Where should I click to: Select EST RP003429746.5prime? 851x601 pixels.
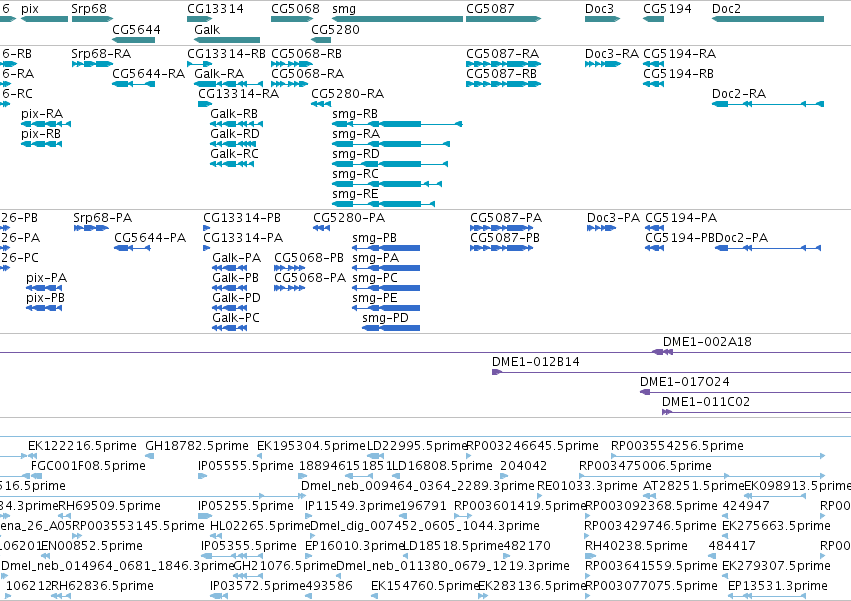(650, 526)
